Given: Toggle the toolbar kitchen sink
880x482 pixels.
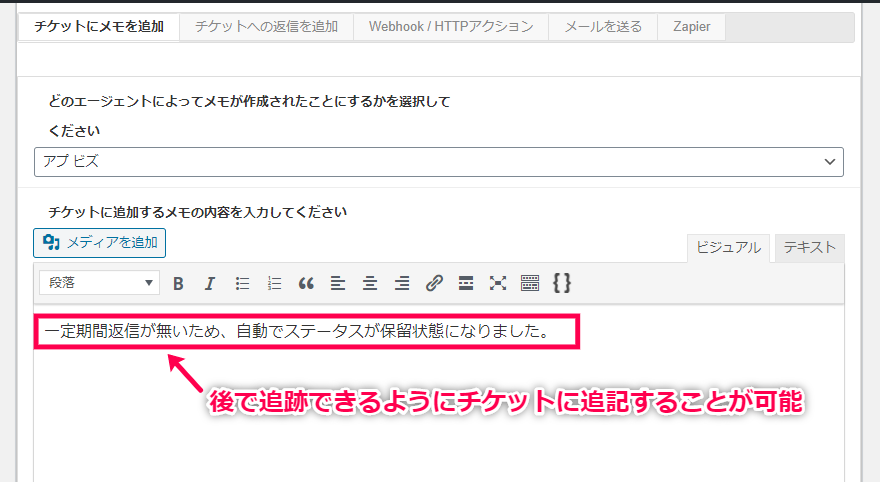Looking at the screenshot, I should (530, 283).
